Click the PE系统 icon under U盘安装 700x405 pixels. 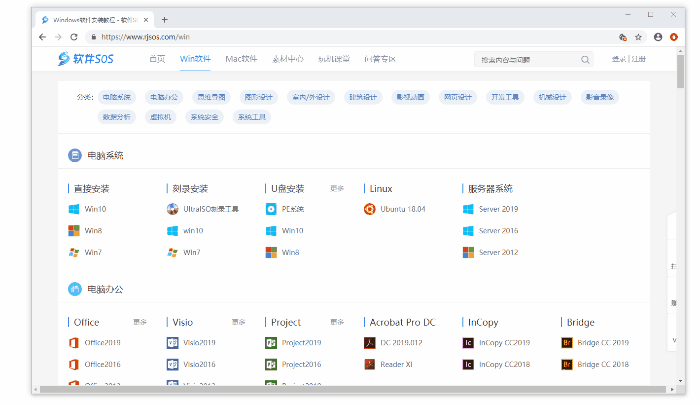click(271, 209)
